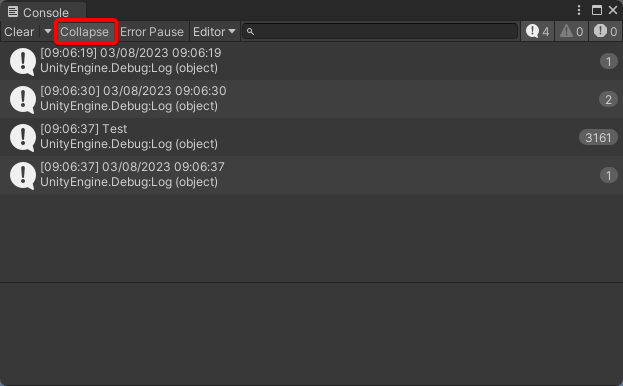Select the 09:06:37 date log entry
The height and width of the screenshot is (386, 623).
312,175
